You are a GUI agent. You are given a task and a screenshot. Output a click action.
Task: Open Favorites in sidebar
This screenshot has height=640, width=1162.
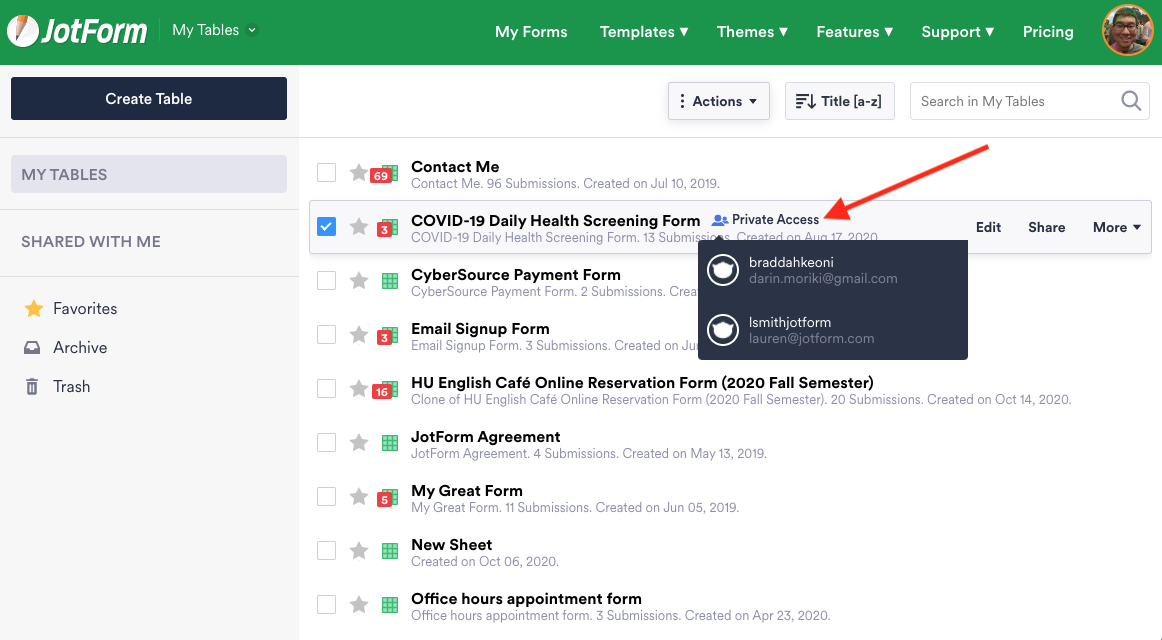[71, 308]
